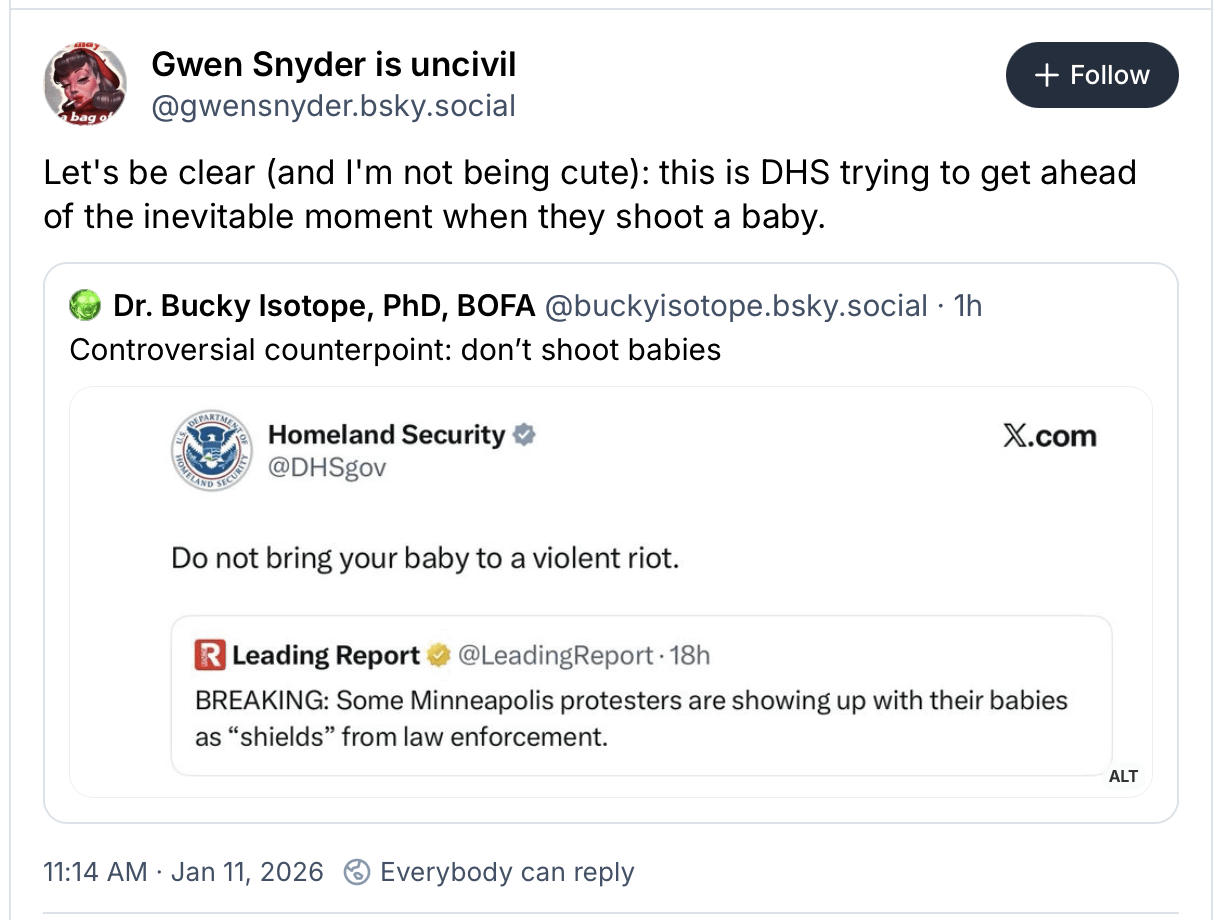Click the "Everybody can reply" label
Screen dimensions: 1232x920
point(507,872)
